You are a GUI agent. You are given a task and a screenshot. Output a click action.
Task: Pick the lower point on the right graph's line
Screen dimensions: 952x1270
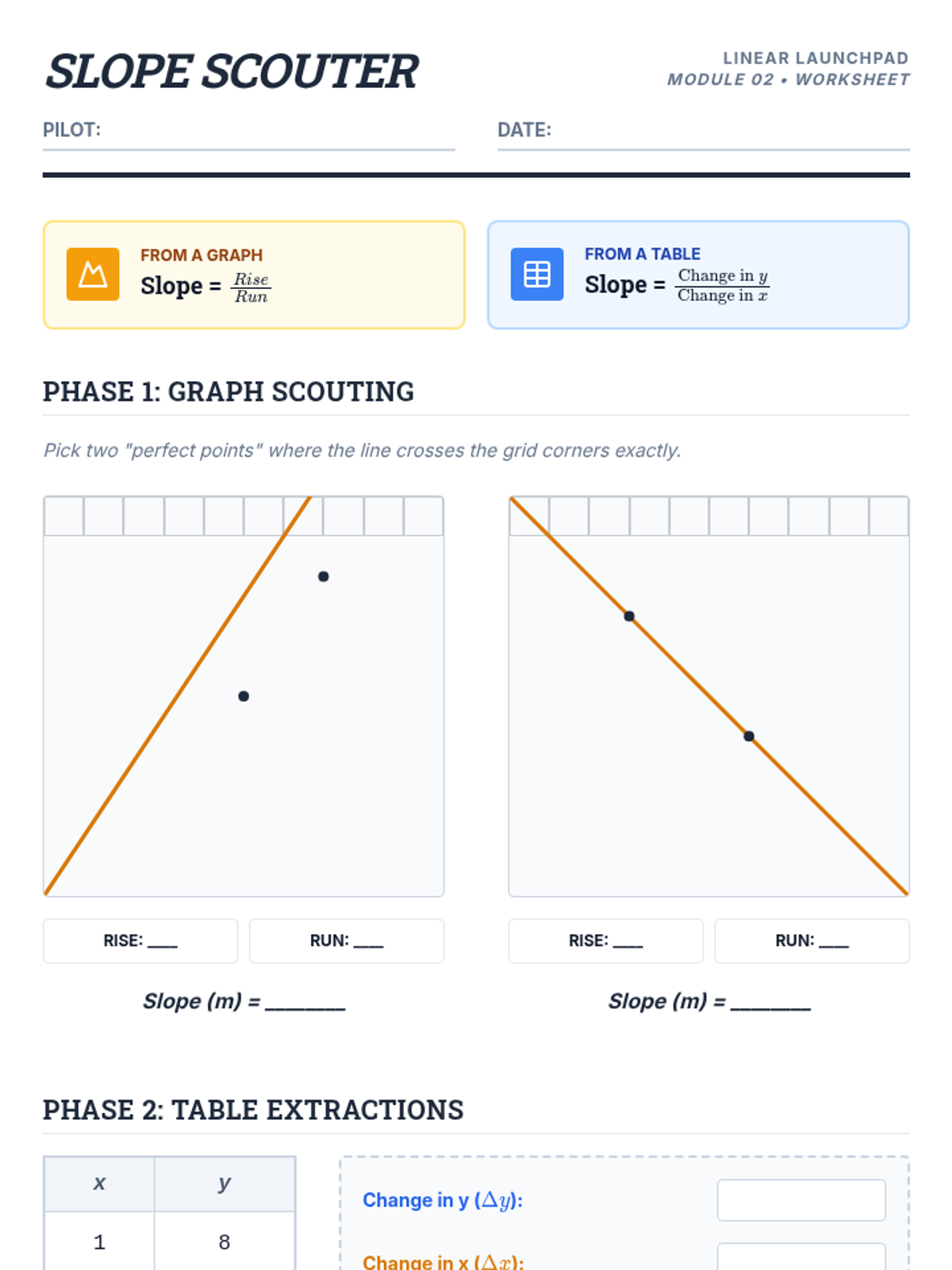click(749, 737)
